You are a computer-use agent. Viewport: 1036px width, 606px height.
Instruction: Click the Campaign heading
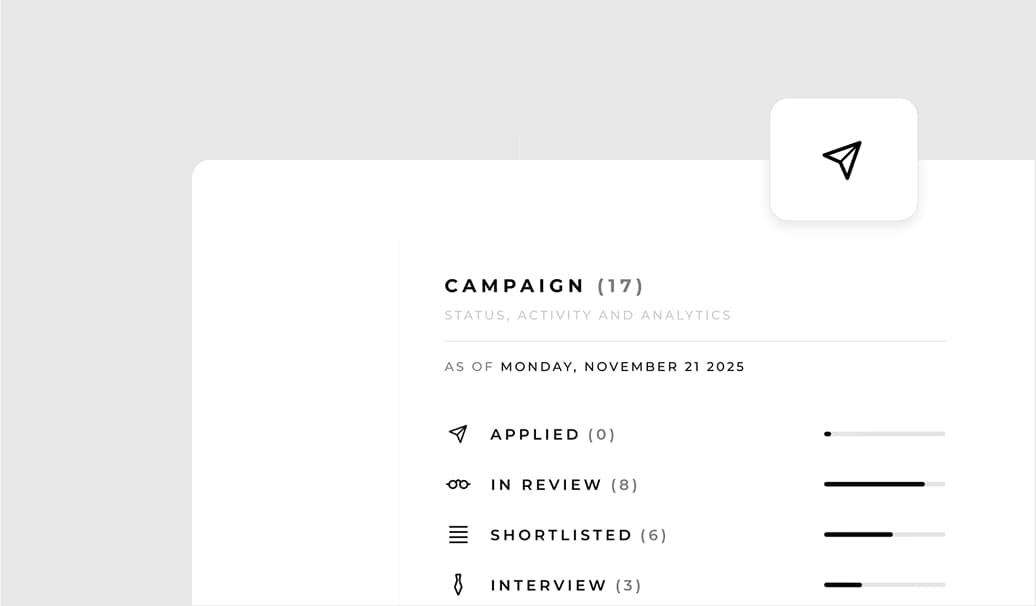[515, 286]
